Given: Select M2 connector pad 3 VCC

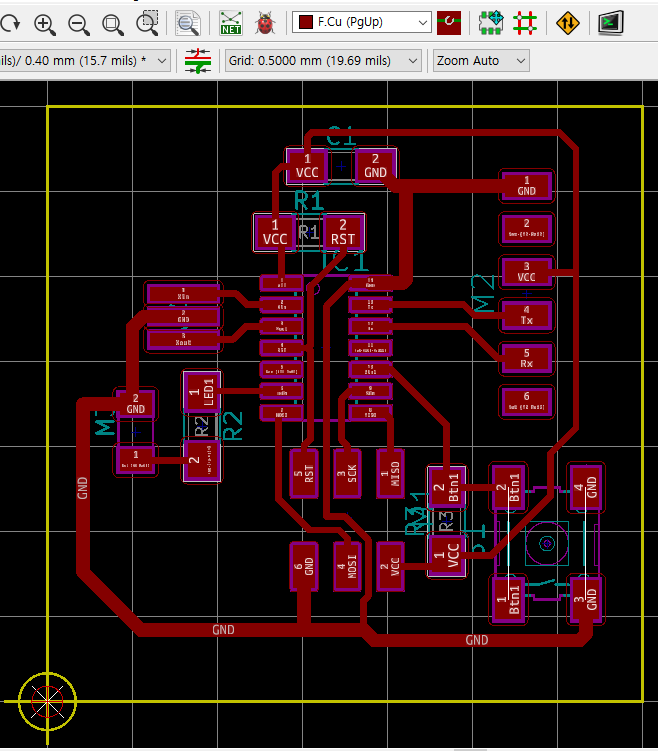Looking at the screenshot, I should [526, 272].
